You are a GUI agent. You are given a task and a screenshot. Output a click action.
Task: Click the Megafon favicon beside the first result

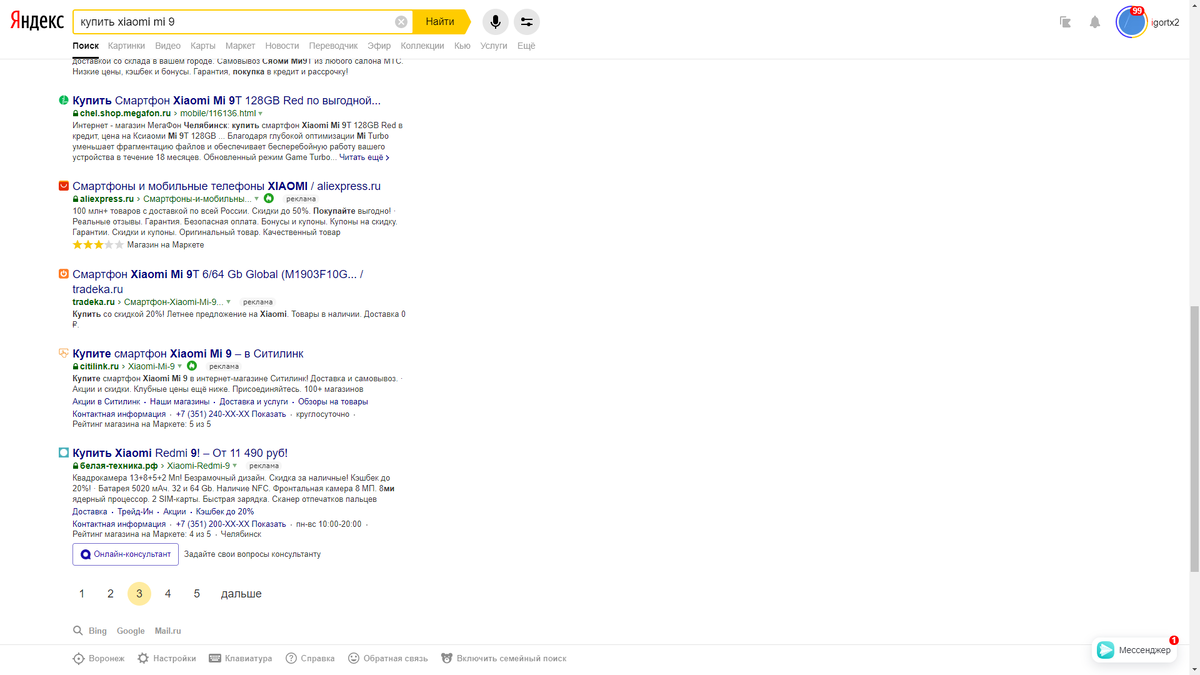(64, 100)
